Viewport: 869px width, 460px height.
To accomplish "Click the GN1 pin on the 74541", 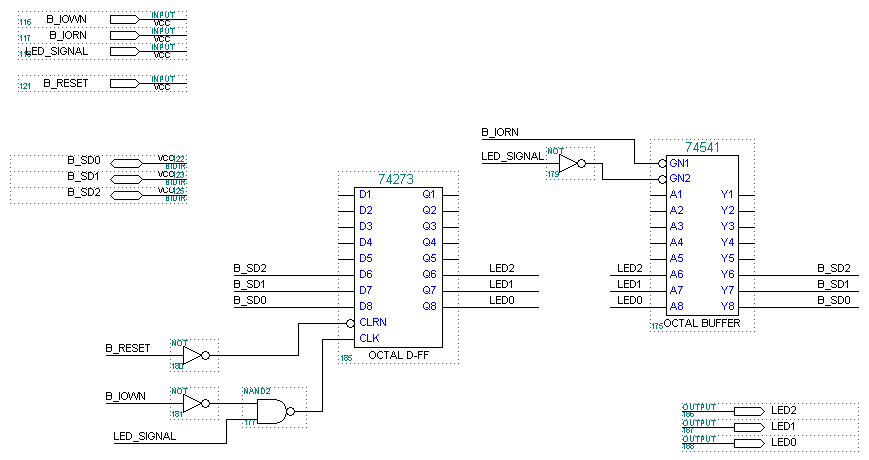I will [680, 162].
